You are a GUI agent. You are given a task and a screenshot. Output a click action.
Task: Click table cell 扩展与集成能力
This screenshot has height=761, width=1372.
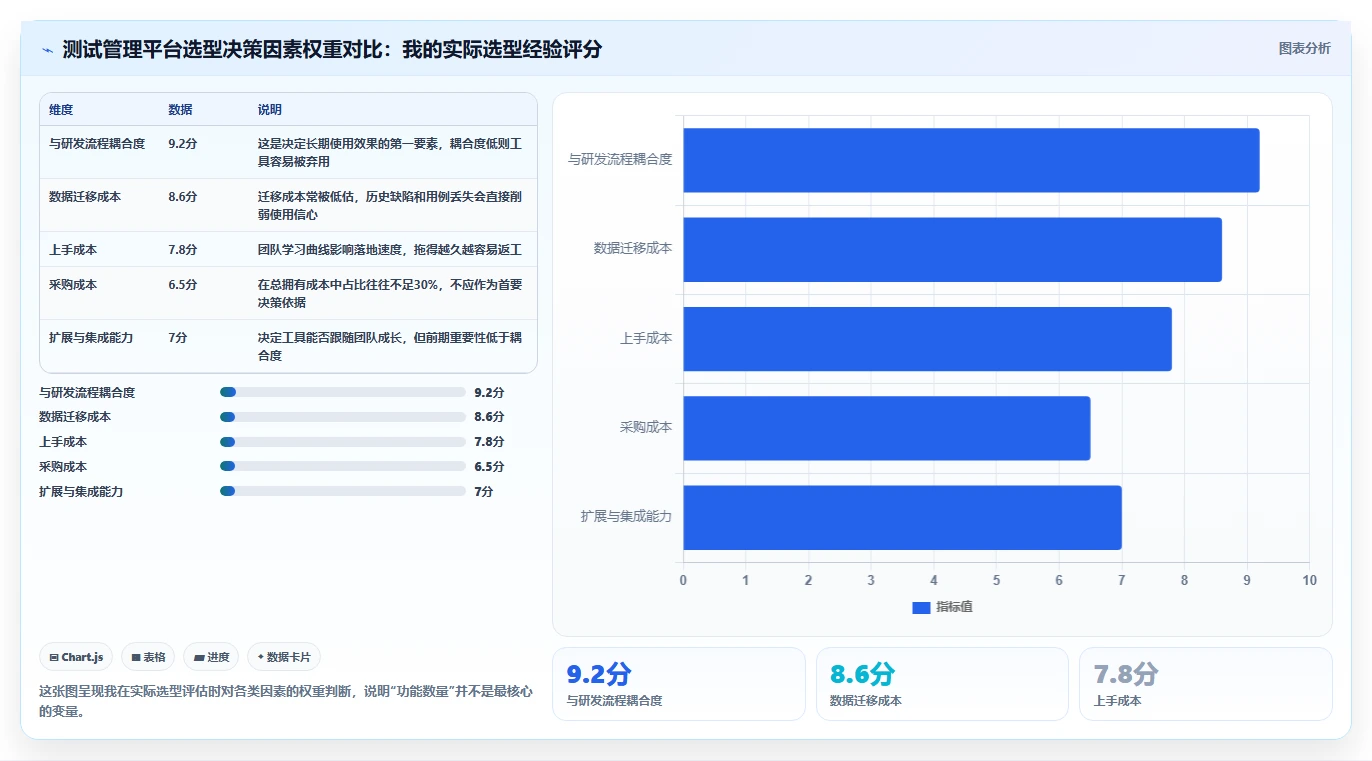[x=91, y=338]
